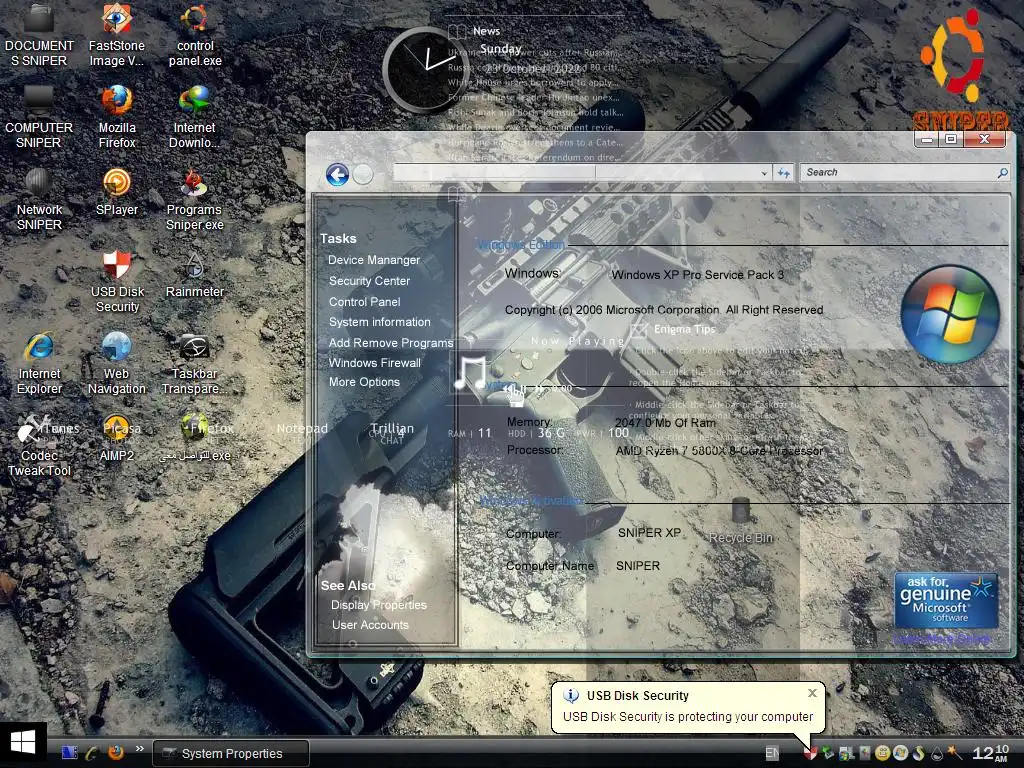Click the System Properties taskbar button
The height and width of the screenshot is (768, 1024).
pos(231,754)
